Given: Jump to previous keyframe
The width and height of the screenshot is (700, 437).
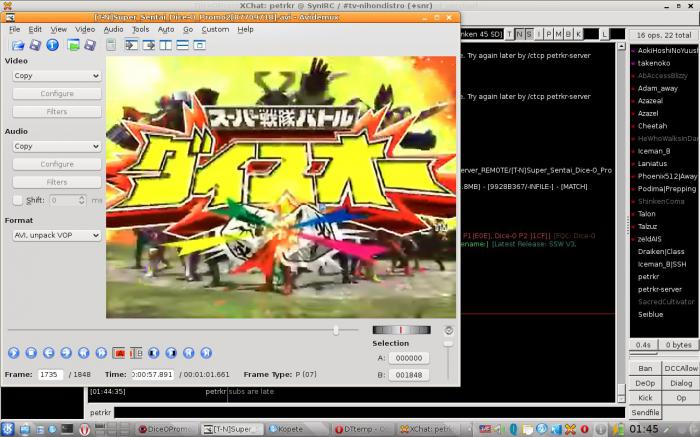Looking at the screenshot, I should pos(83,353).
